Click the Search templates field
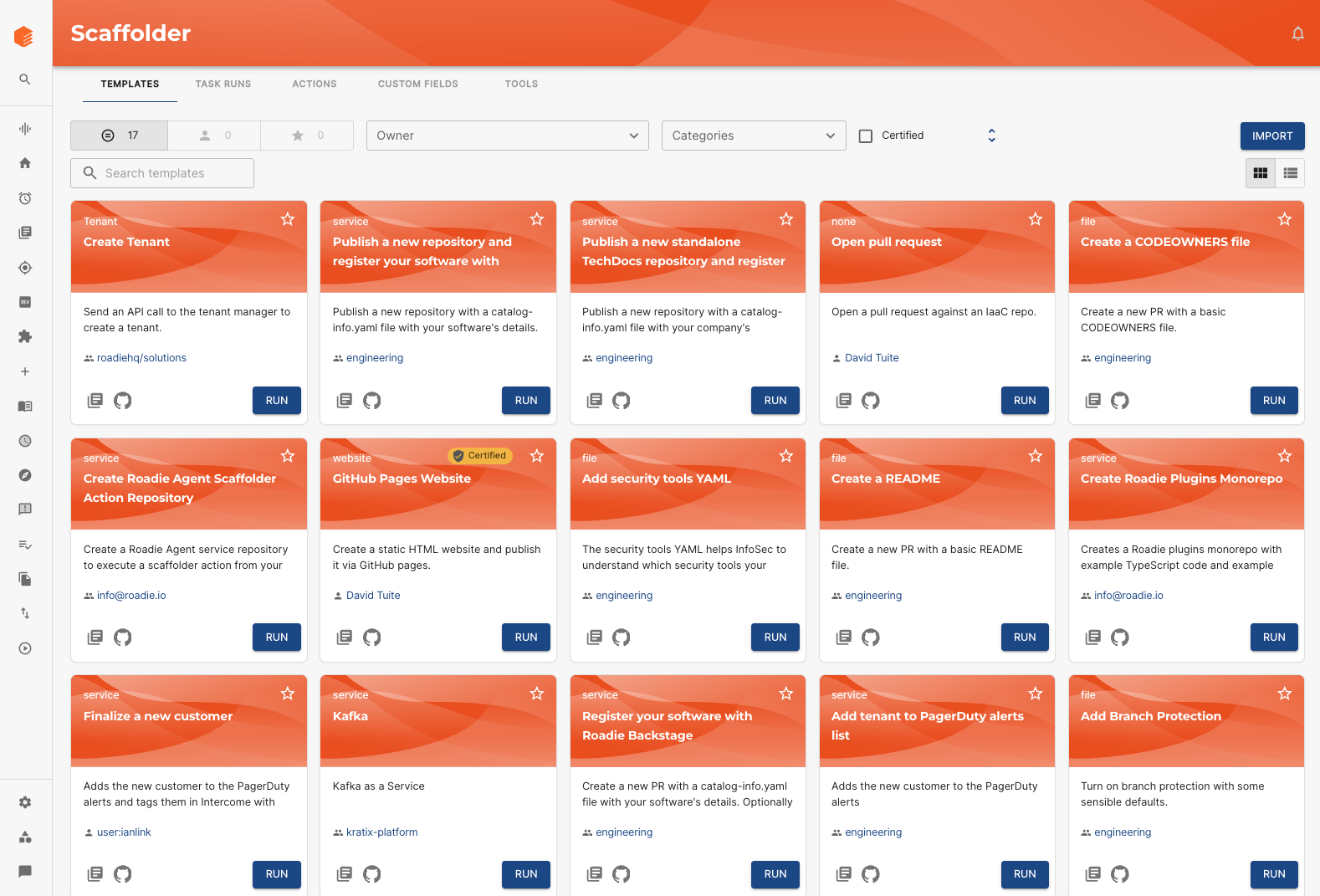 (x=162, y=173)
